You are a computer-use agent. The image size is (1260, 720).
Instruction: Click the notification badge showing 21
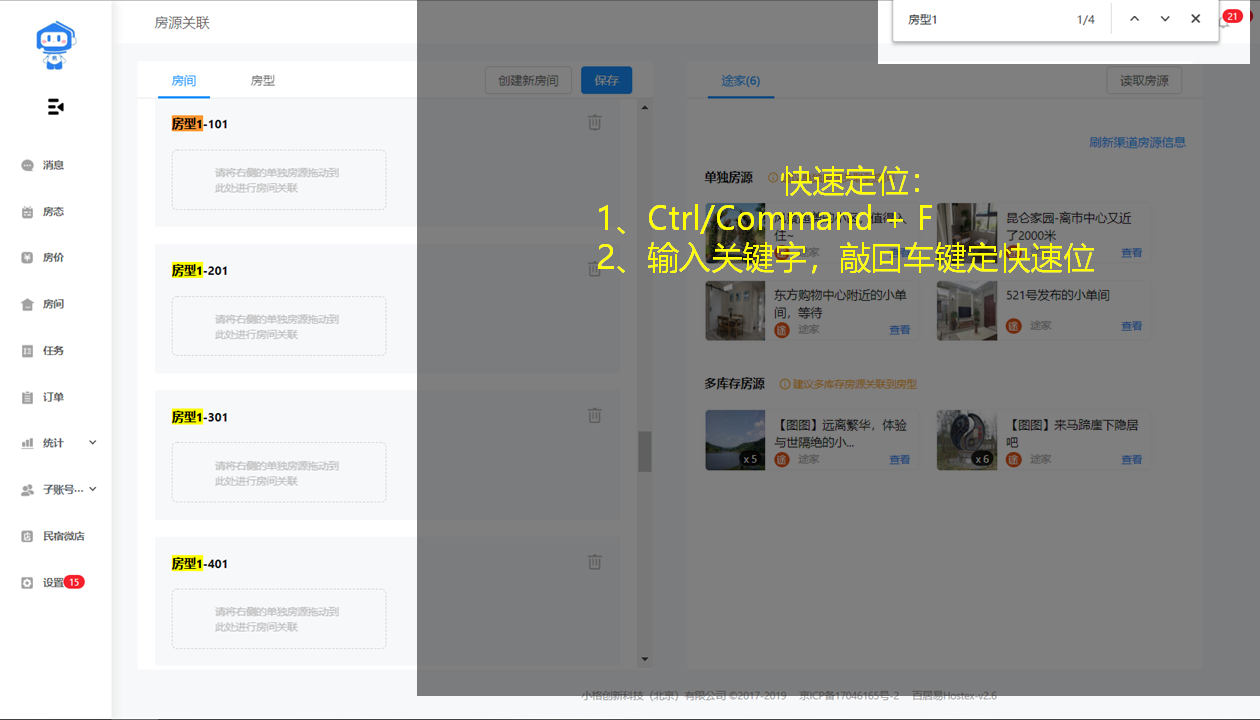1231,16
